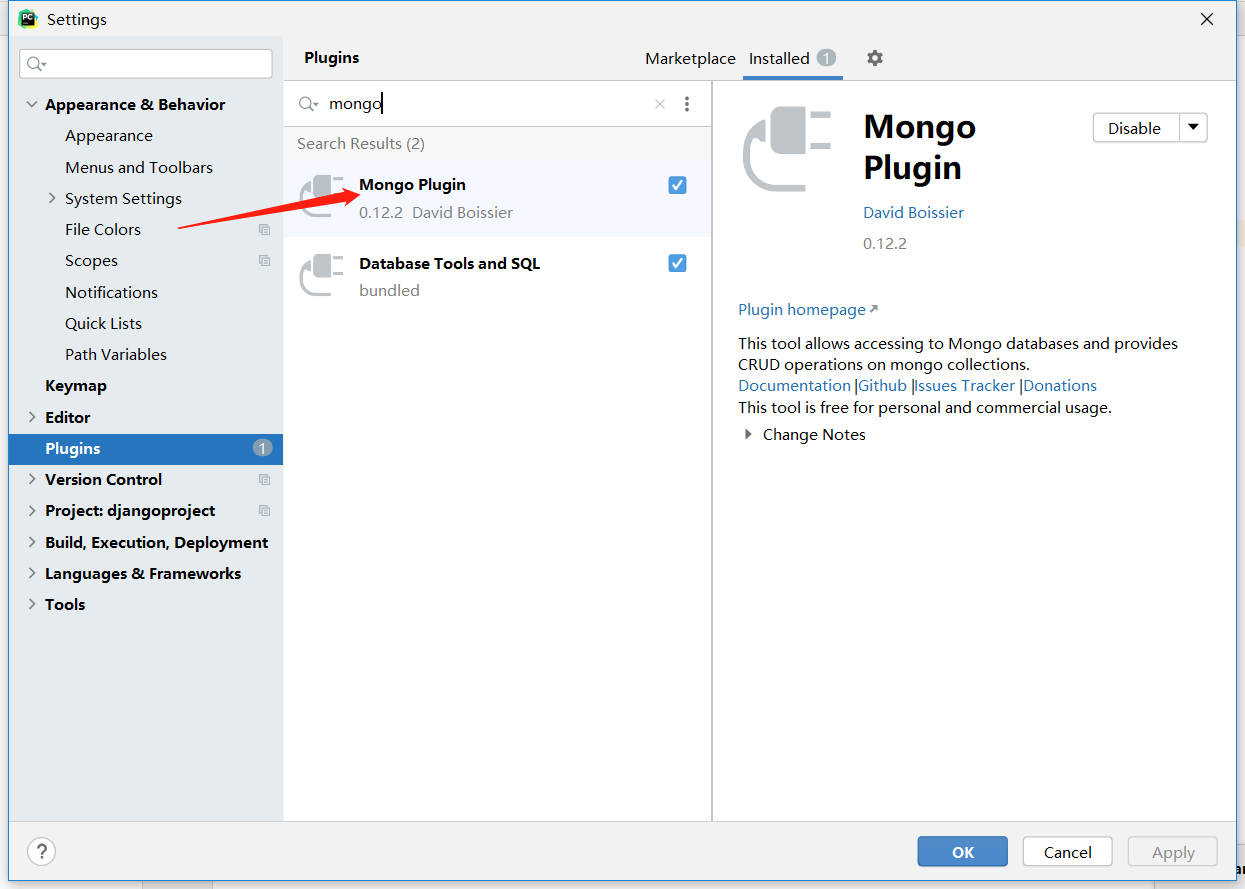1245x889 pixels.
Task: Click the Search Results (2) label
Action: click(361, 144)
